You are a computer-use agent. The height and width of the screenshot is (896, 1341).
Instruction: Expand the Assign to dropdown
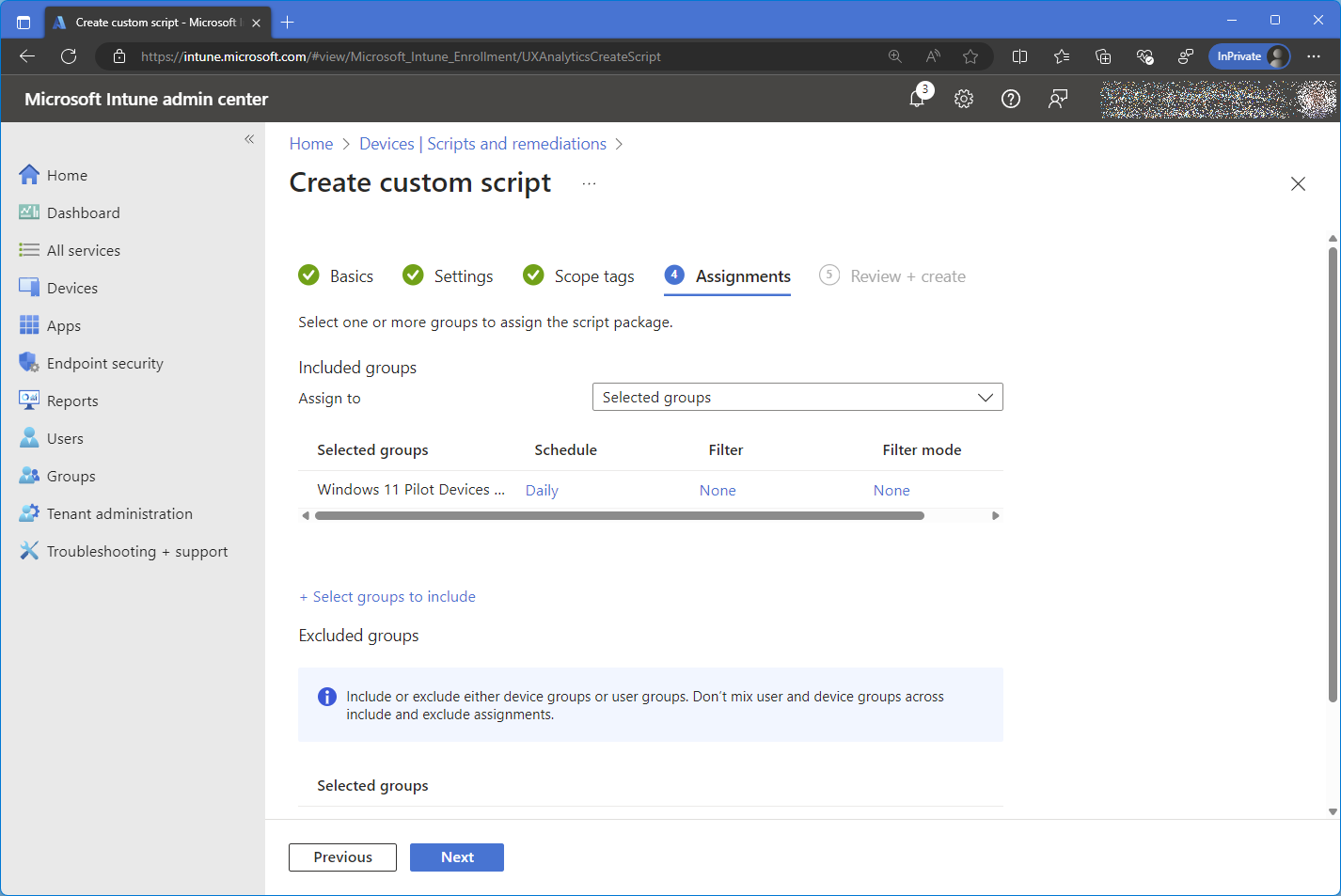[x=797, y=398]
